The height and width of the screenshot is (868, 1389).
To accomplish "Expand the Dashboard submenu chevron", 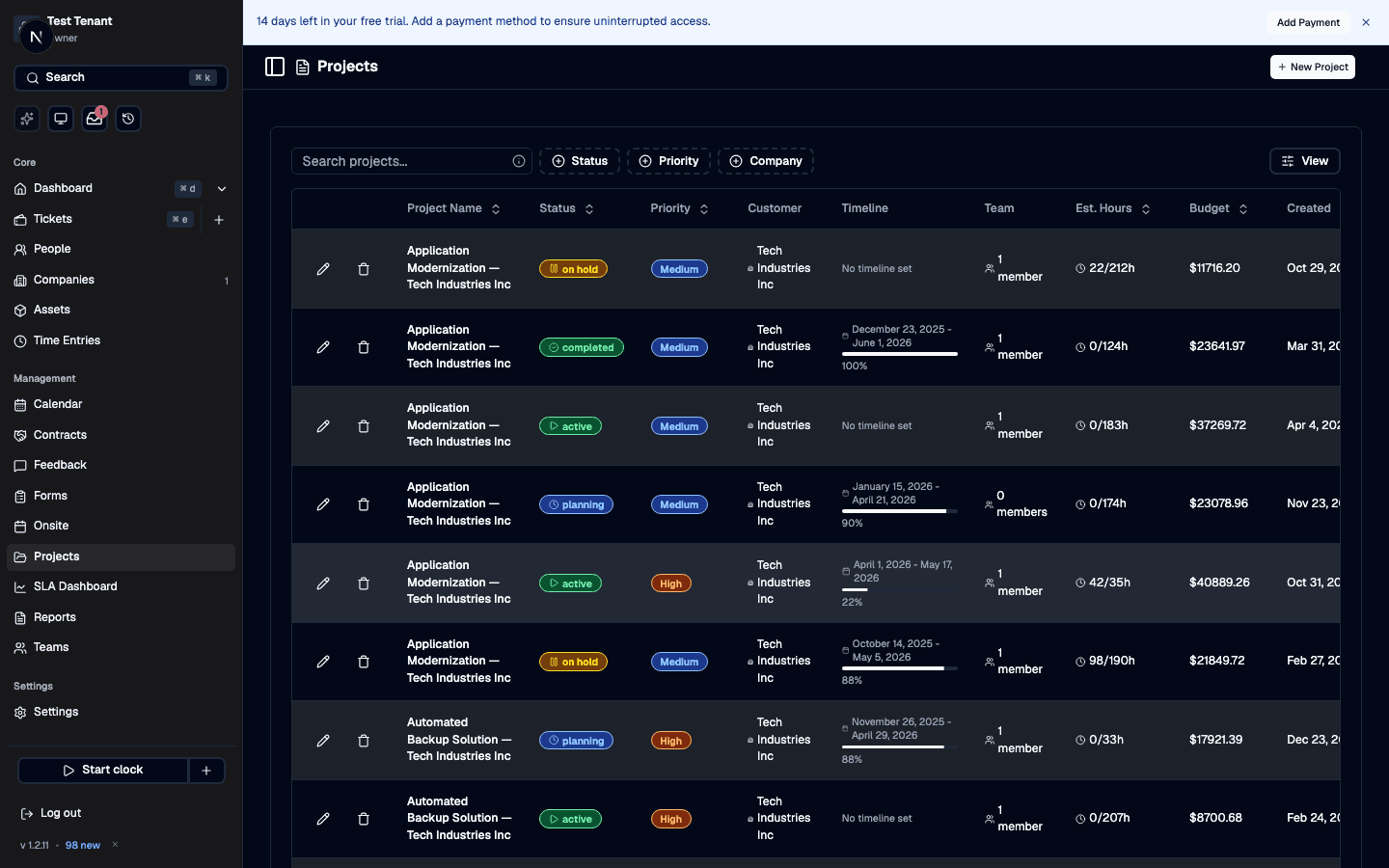I will pyautogui.click(x=222, y=189).
